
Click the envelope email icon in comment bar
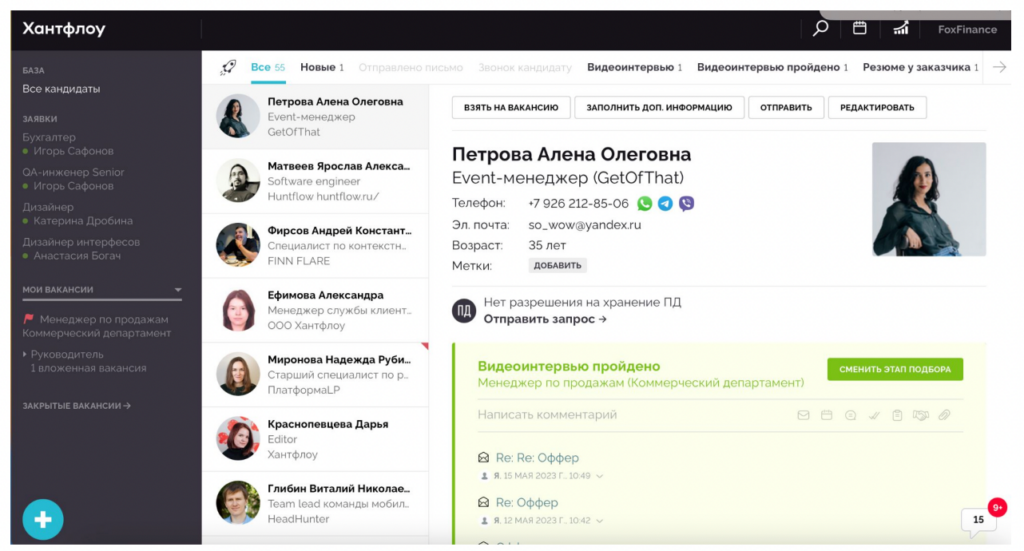coord(803,415)
